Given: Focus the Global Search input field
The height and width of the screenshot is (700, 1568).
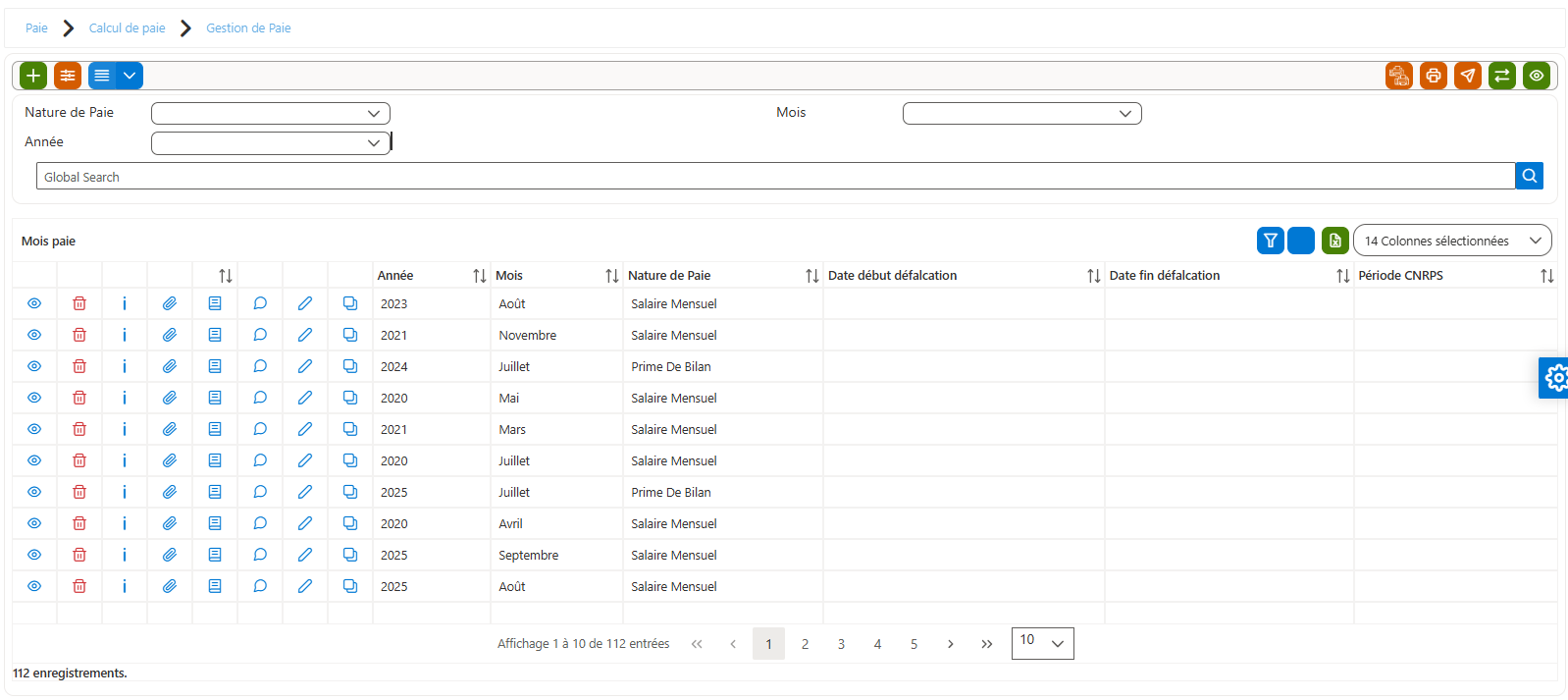Looking at the screenshot, I should [775, 177].
